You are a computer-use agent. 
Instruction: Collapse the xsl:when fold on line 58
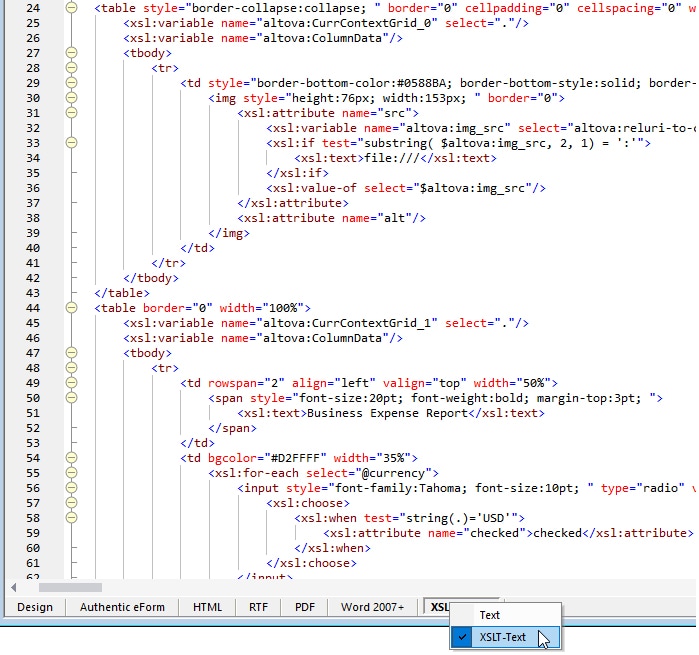coord(71,518)
